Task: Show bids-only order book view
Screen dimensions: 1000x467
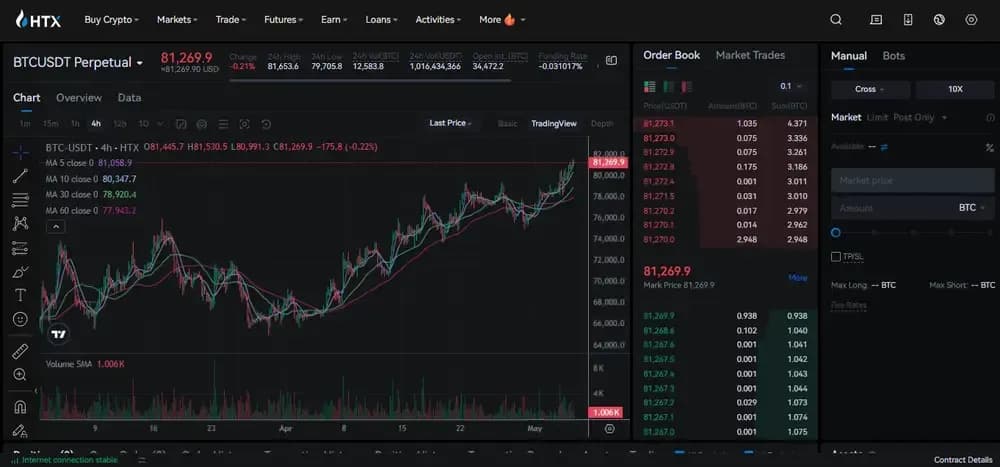Action: 668,87
